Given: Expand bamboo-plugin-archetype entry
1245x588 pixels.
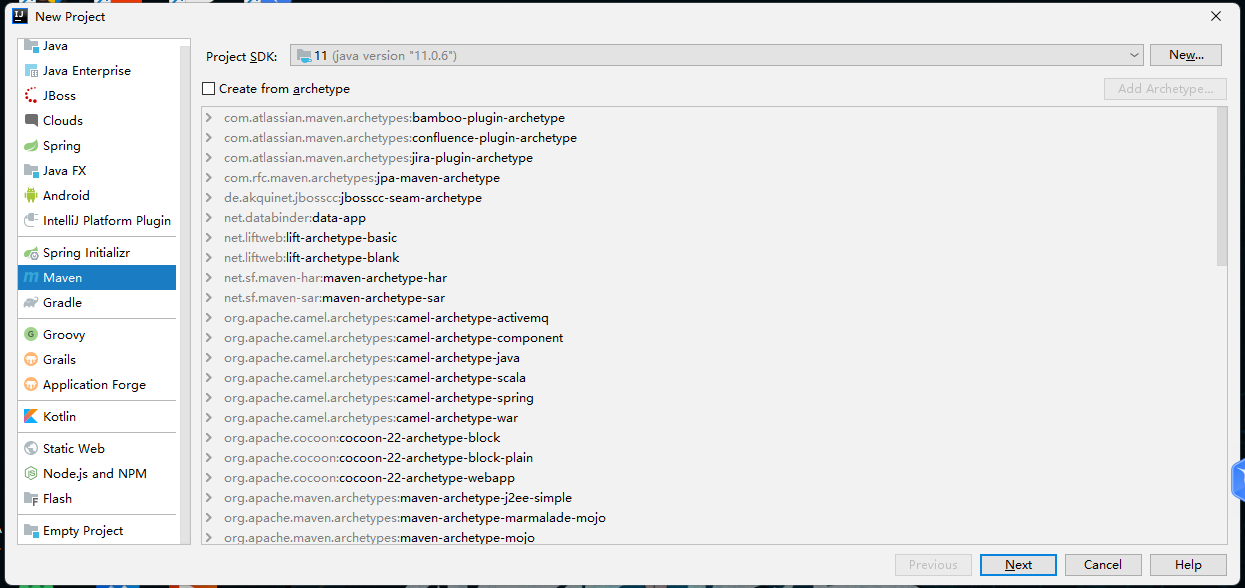Looking at the screenshot, I should [x=209, y=118].
